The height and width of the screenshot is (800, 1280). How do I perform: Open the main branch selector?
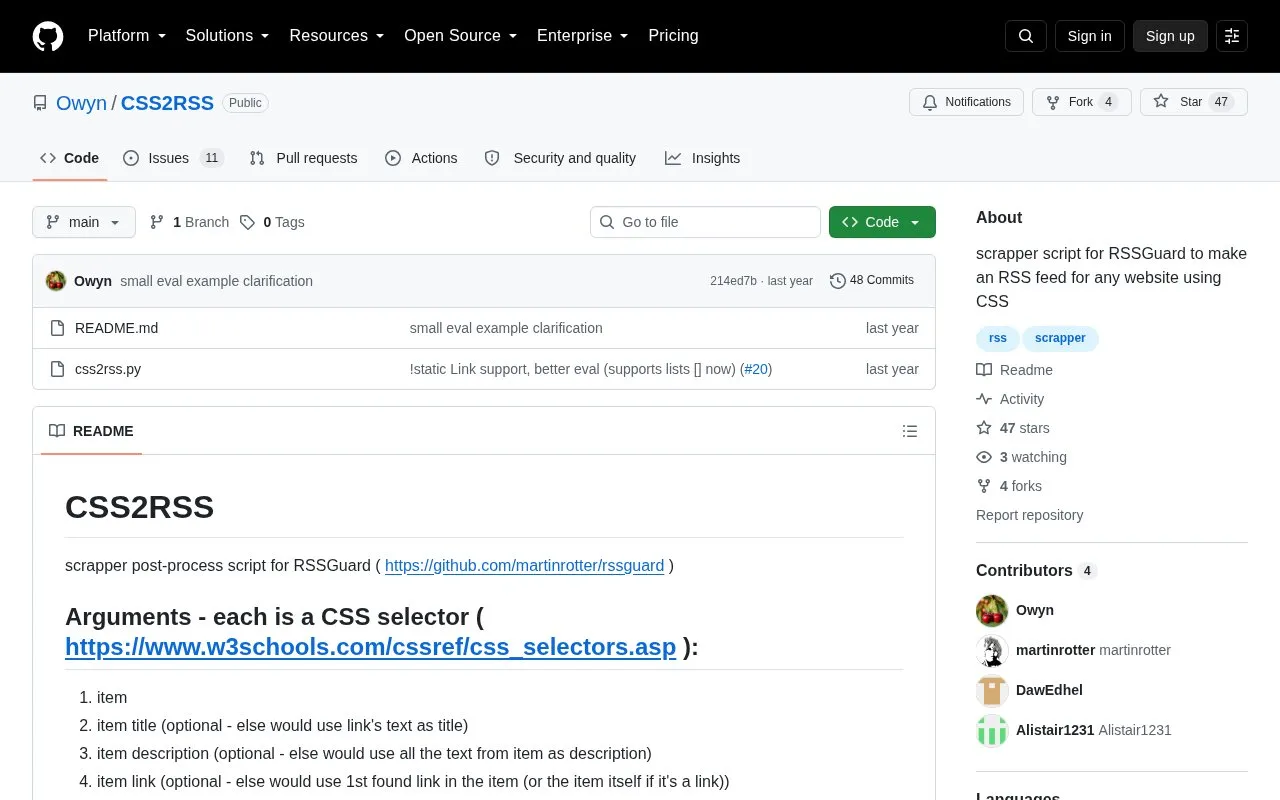click(84, 222)
